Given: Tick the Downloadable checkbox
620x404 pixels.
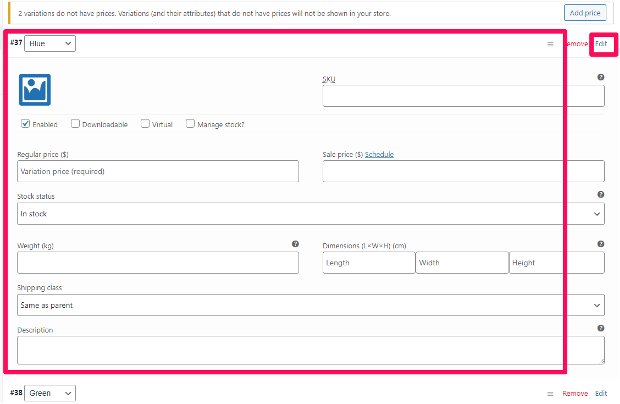Looking at the screenshot, I should [x=75, y=124].
